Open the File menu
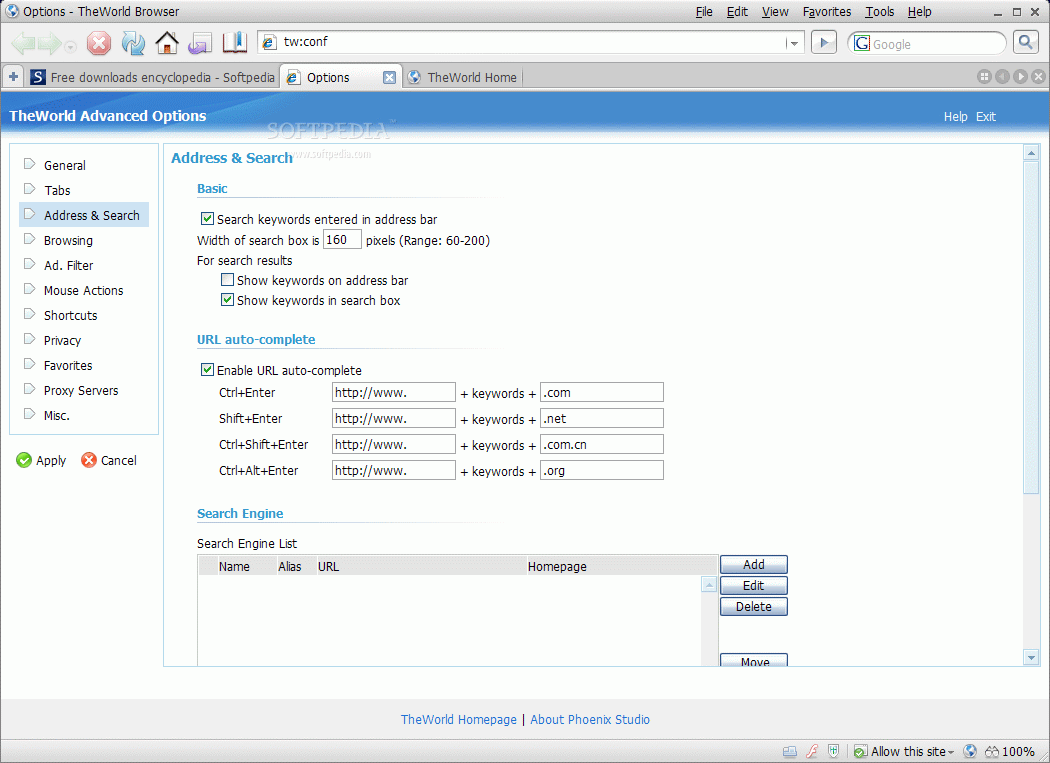1050x763 pixels. click(704, 12)
